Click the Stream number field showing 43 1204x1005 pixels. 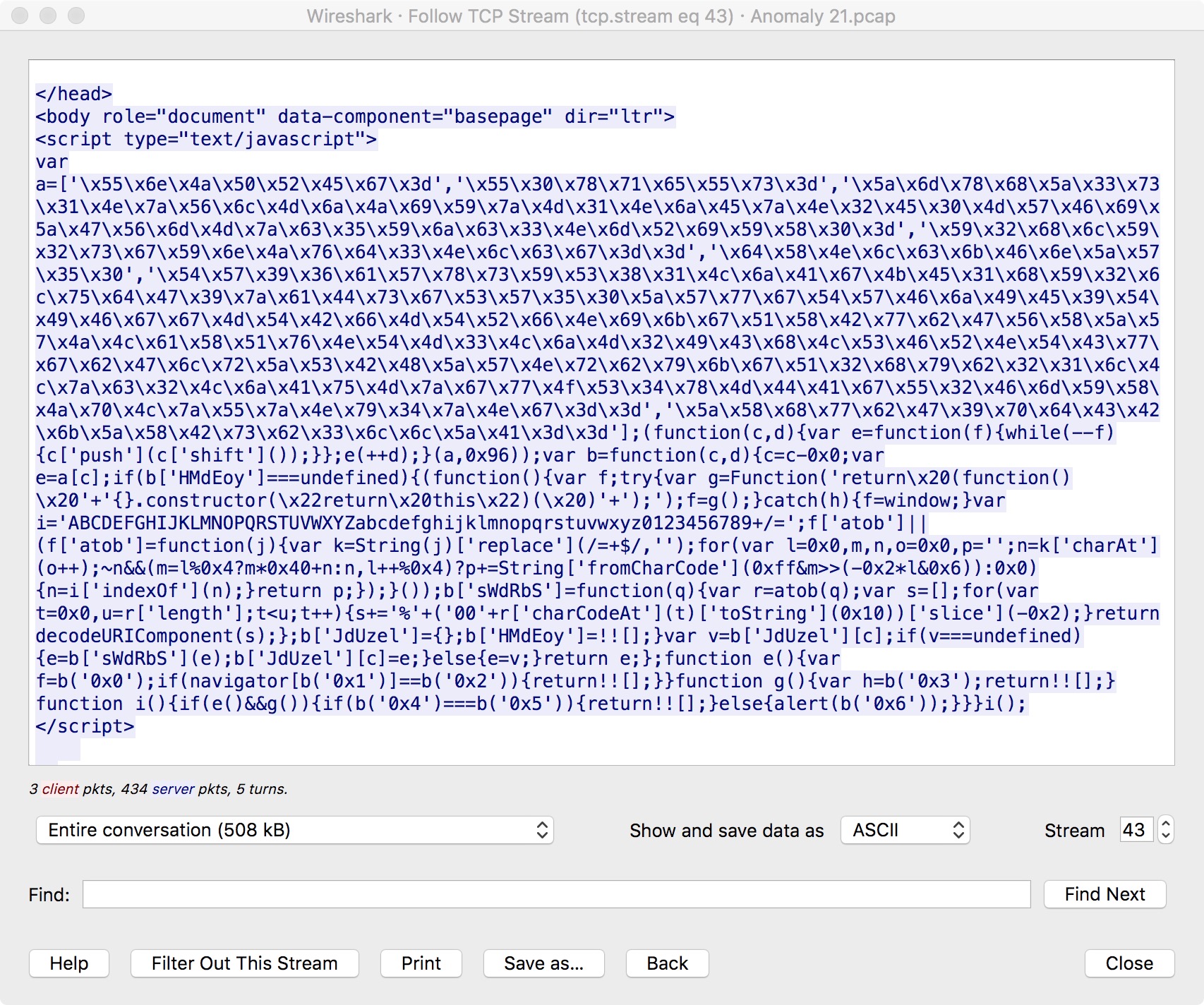1136,830
